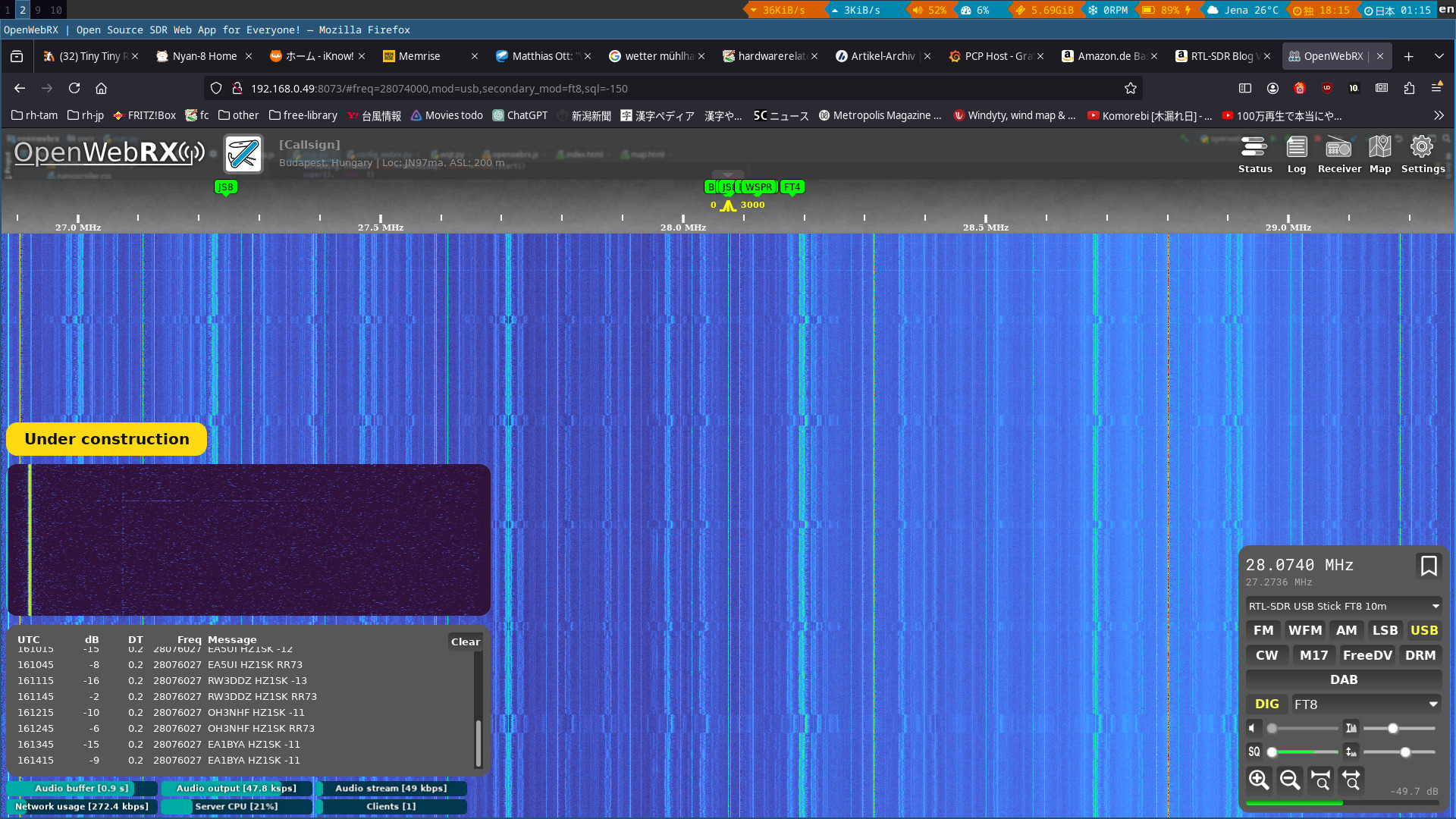
Task: Click the bookmark icon next to frequency
Action: [1429, 566]
